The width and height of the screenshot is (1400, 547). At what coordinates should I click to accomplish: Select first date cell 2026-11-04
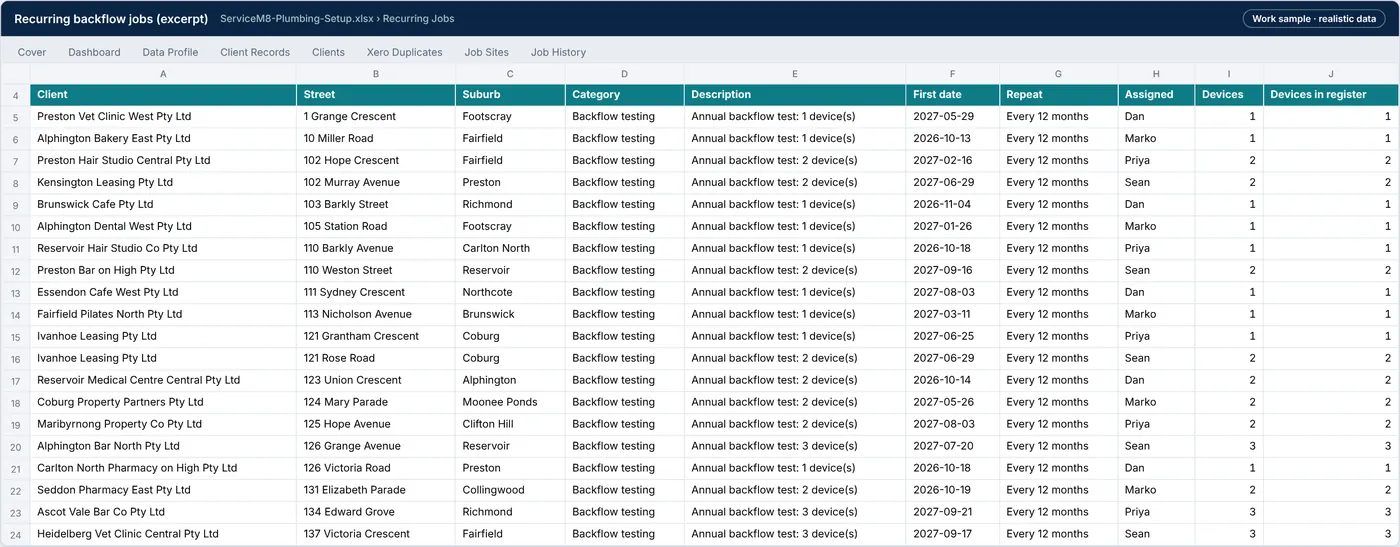pos(953,205)
